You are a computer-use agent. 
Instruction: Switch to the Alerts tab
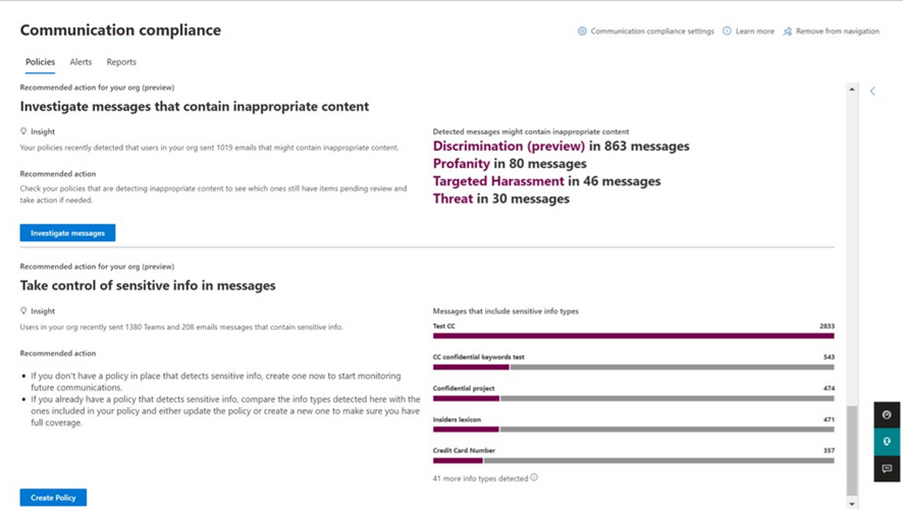tap(81, 62)
